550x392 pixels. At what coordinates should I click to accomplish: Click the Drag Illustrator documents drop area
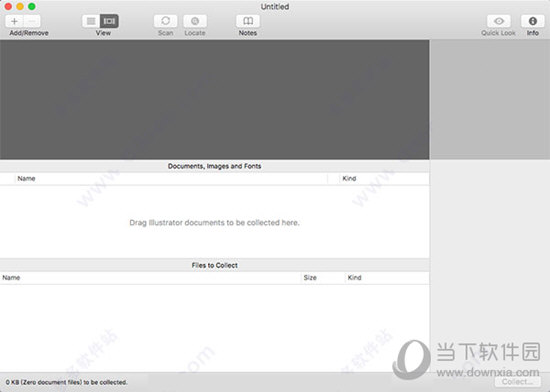pyautogui.click(x=215, y=222)
